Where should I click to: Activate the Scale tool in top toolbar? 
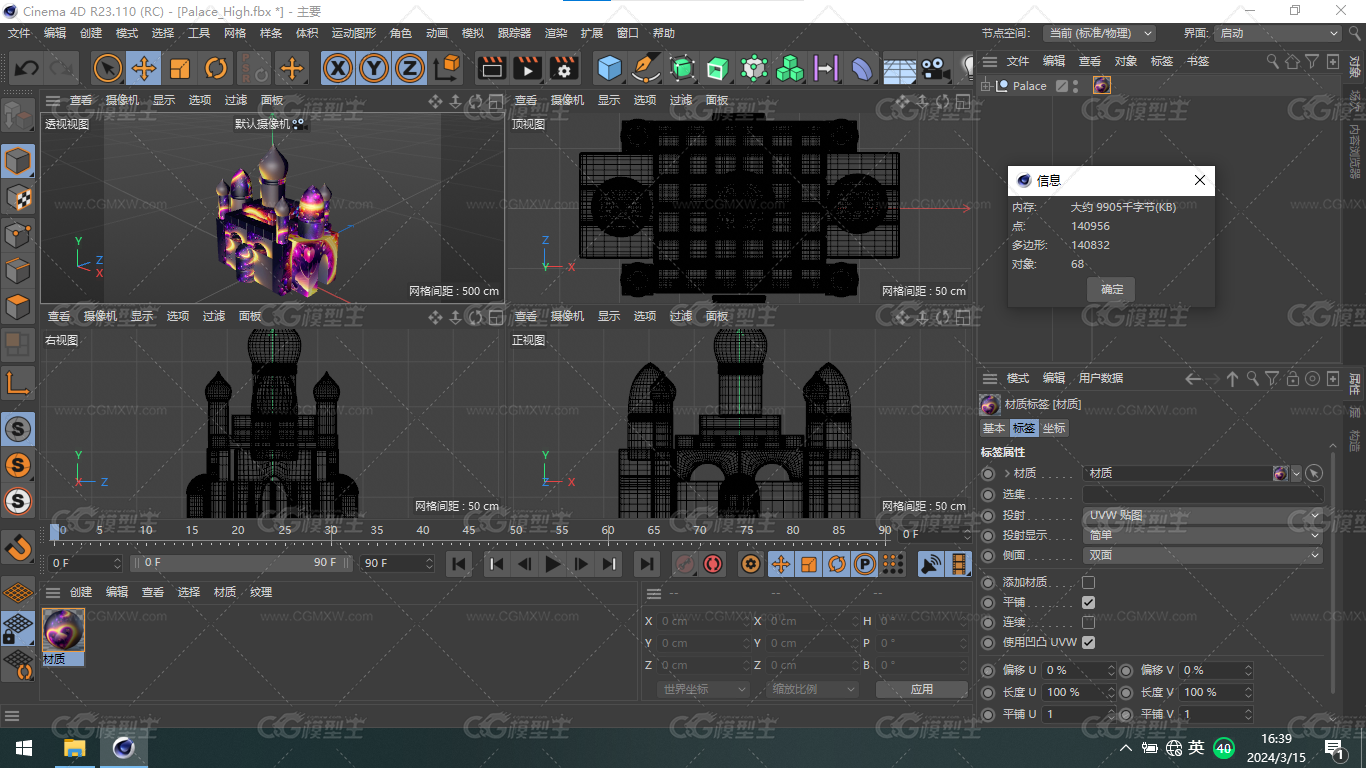click(x=180, y=68)
